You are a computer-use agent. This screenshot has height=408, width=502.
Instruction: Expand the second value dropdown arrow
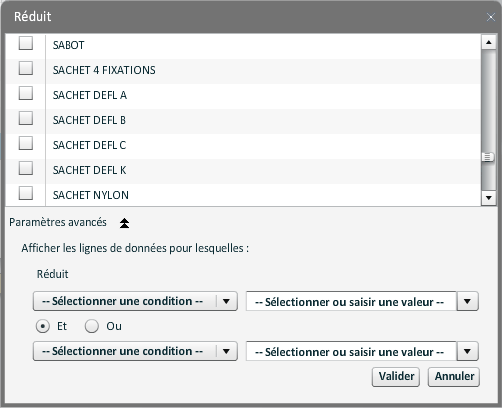pos(467,351)
